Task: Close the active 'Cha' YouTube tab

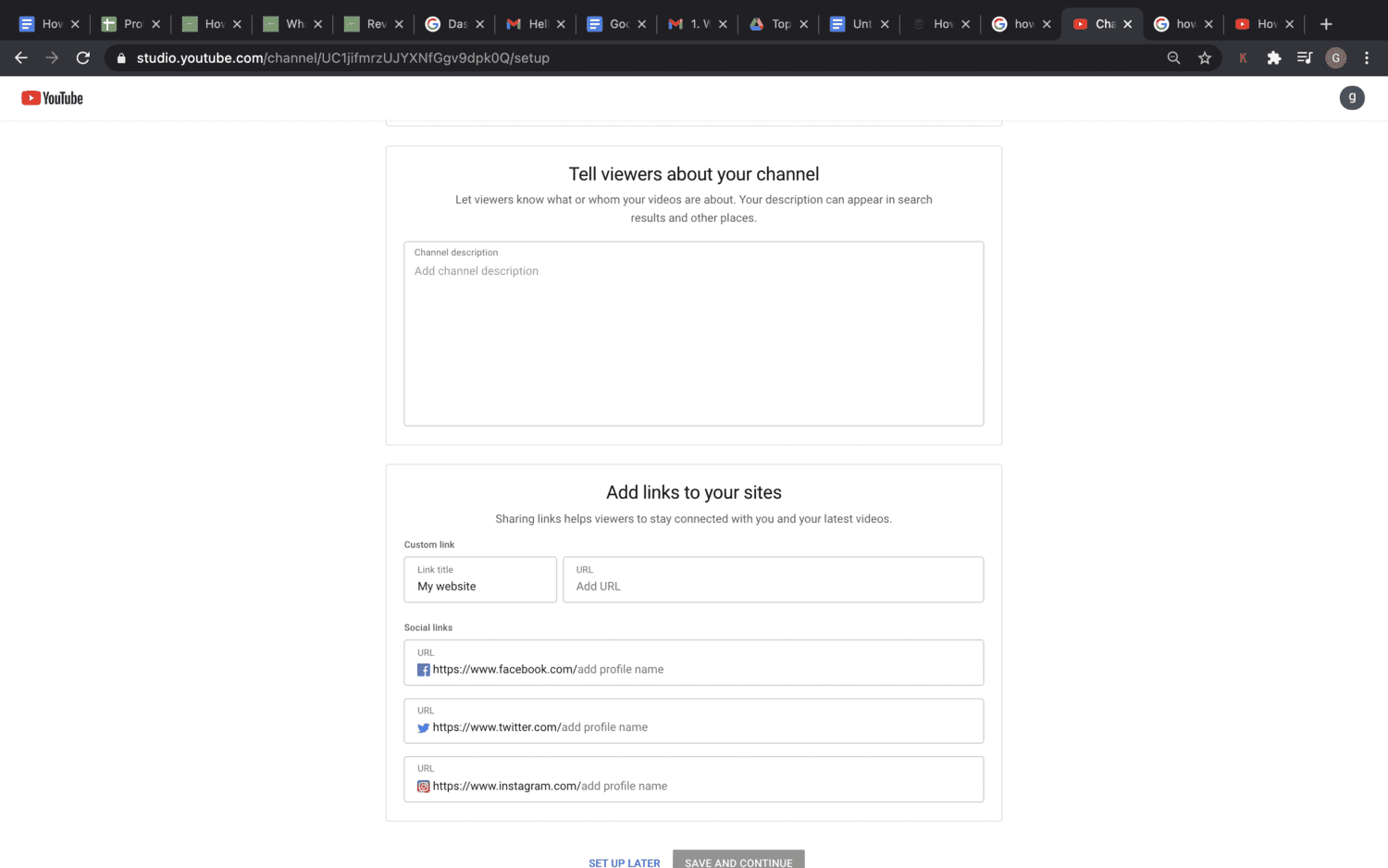Action: click(1127, 24)
